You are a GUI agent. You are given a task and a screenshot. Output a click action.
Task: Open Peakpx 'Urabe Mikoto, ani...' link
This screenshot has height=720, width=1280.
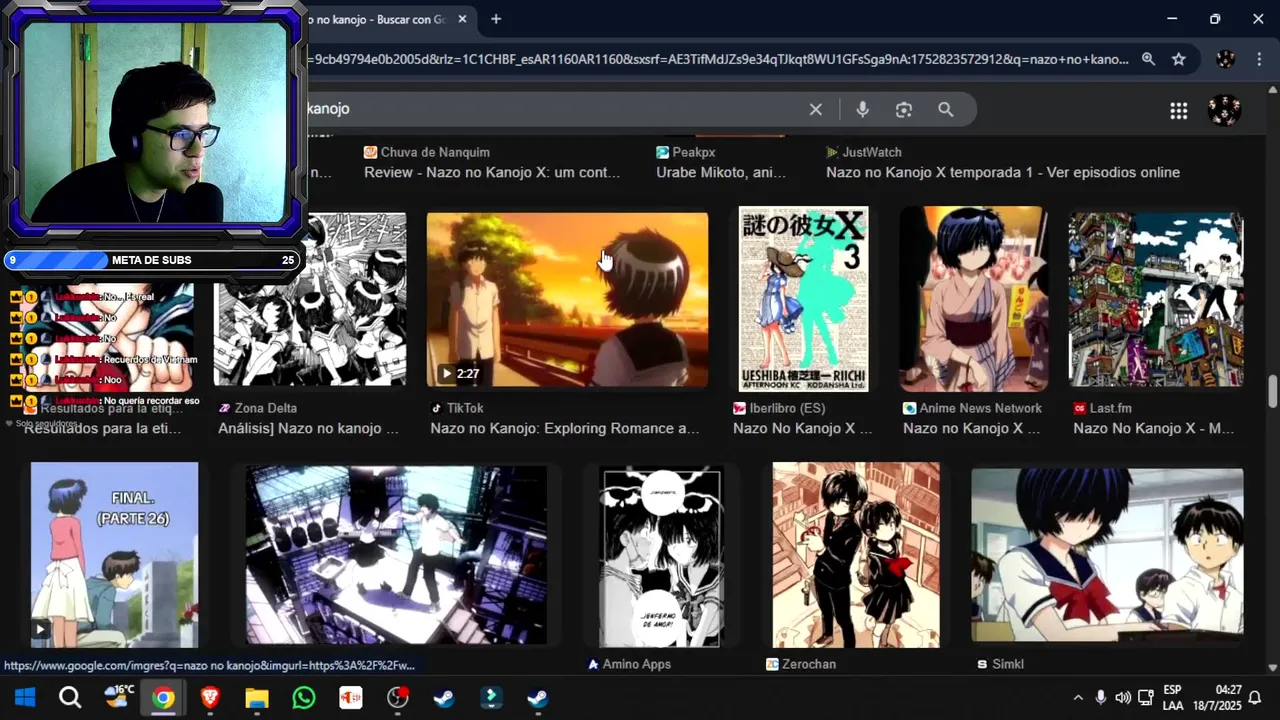(x=721, y=172)
